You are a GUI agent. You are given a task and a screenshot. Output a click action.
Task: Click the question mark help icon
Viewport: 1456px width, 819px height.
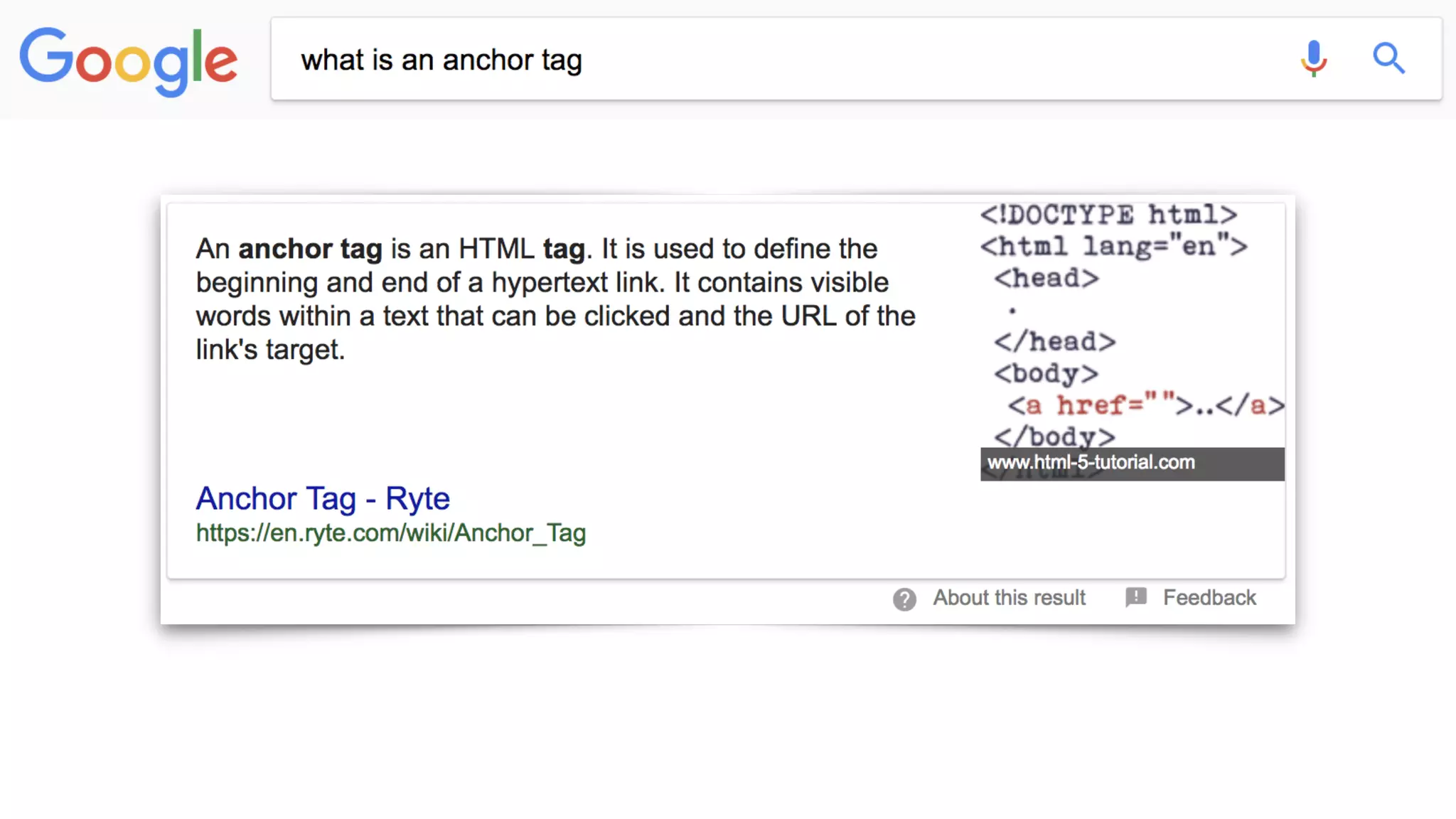904,599
